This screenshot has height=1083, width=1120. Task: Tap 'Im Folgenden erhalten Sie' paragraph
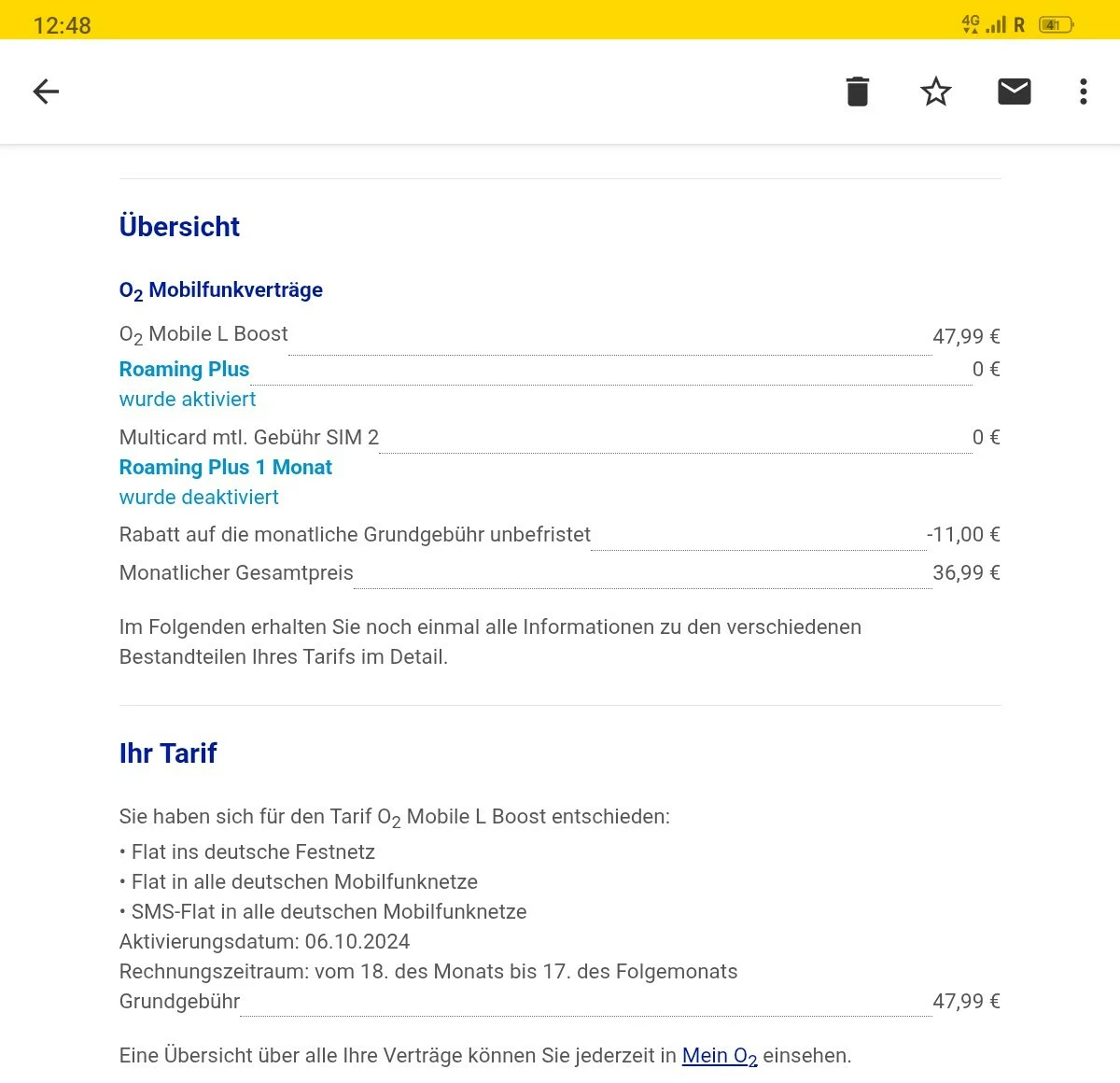[x=490, y=641]
